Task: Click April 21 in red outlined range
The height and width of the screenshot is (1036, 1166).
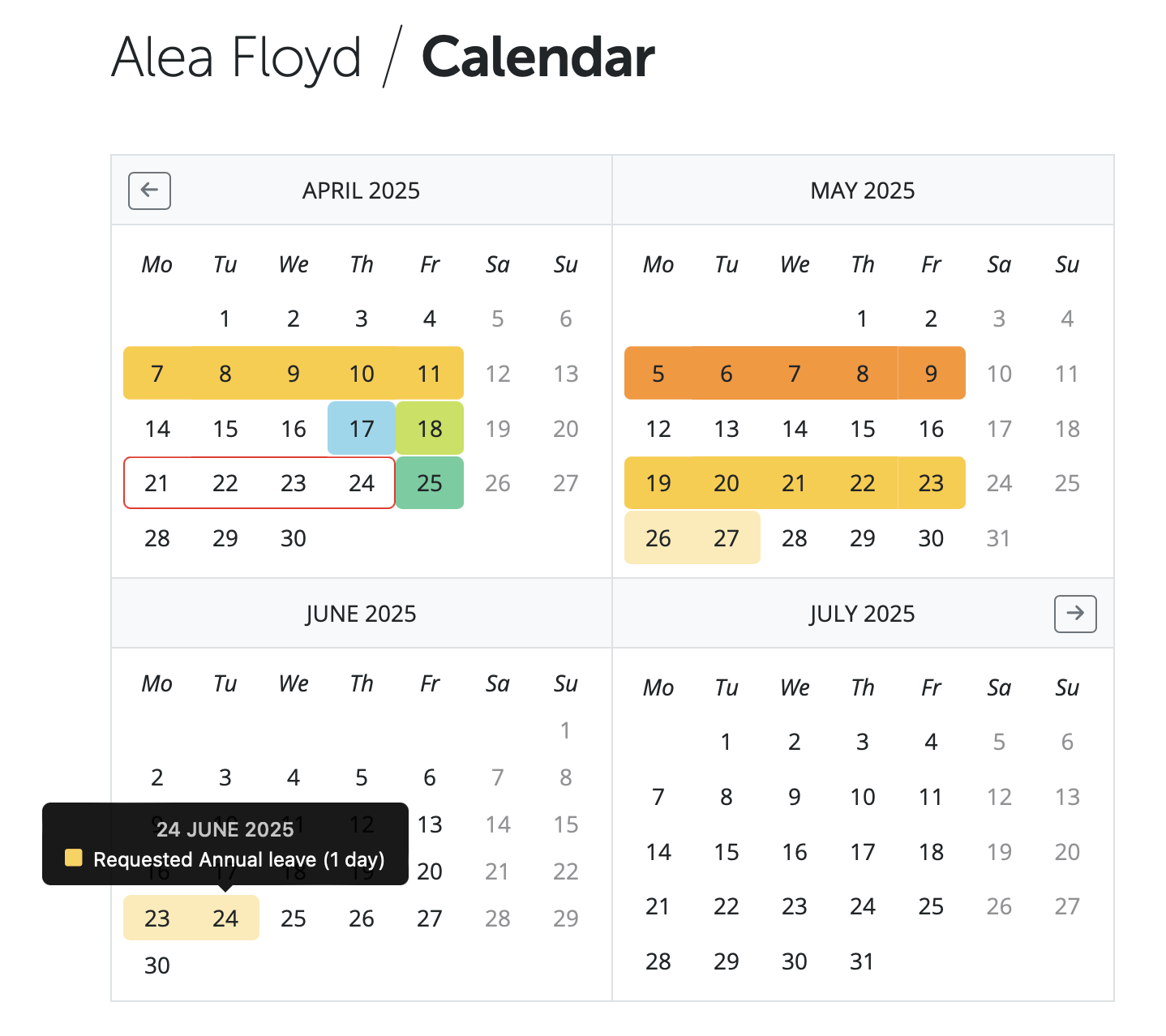Action: tap(157, 483)
